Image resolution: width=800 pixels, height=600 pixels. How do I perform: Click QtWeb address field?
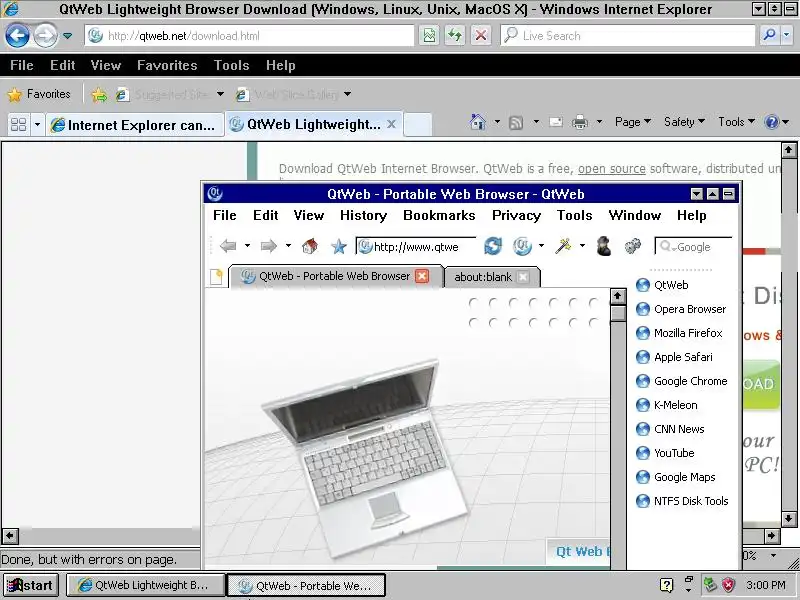coord(416,247)
